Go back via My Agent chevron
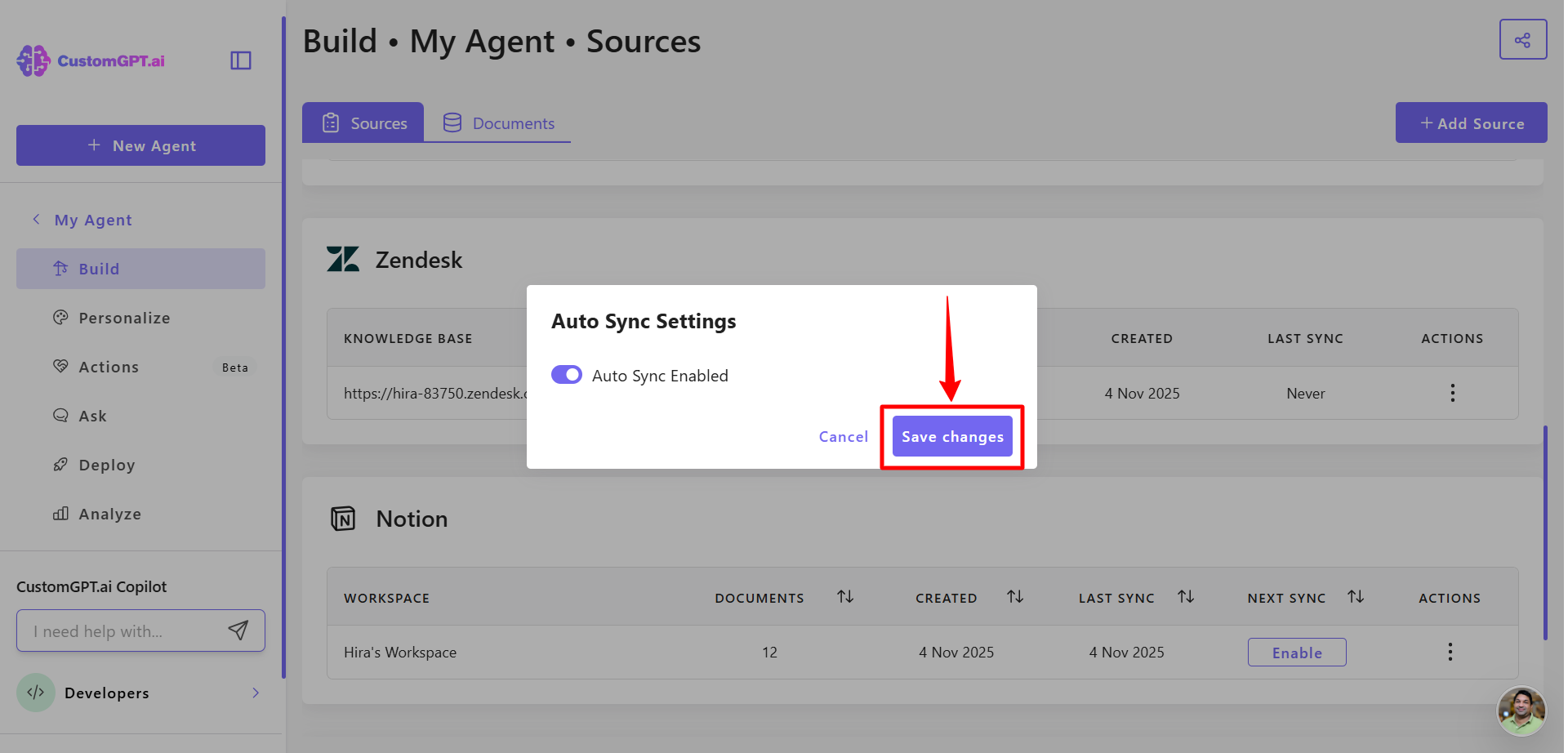The image size is (1568, 753). 36,220
